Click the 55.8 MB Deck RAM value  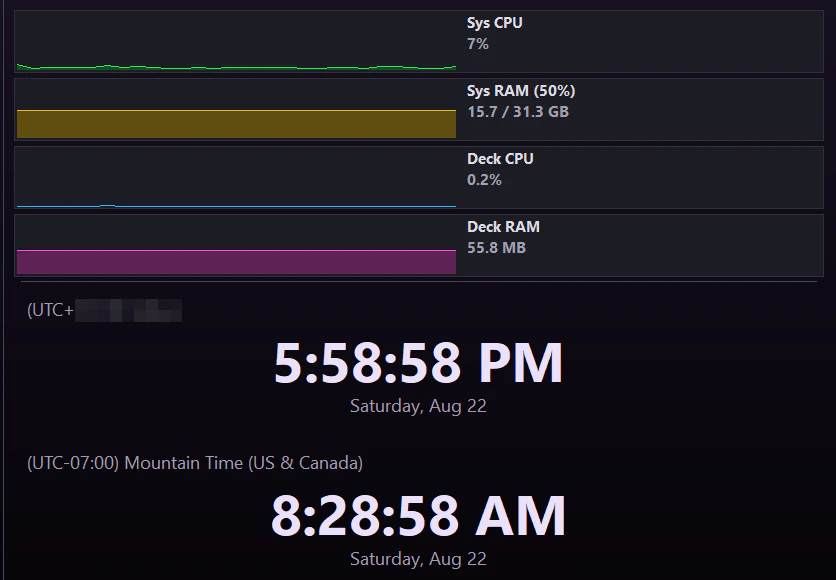[496, 248]
